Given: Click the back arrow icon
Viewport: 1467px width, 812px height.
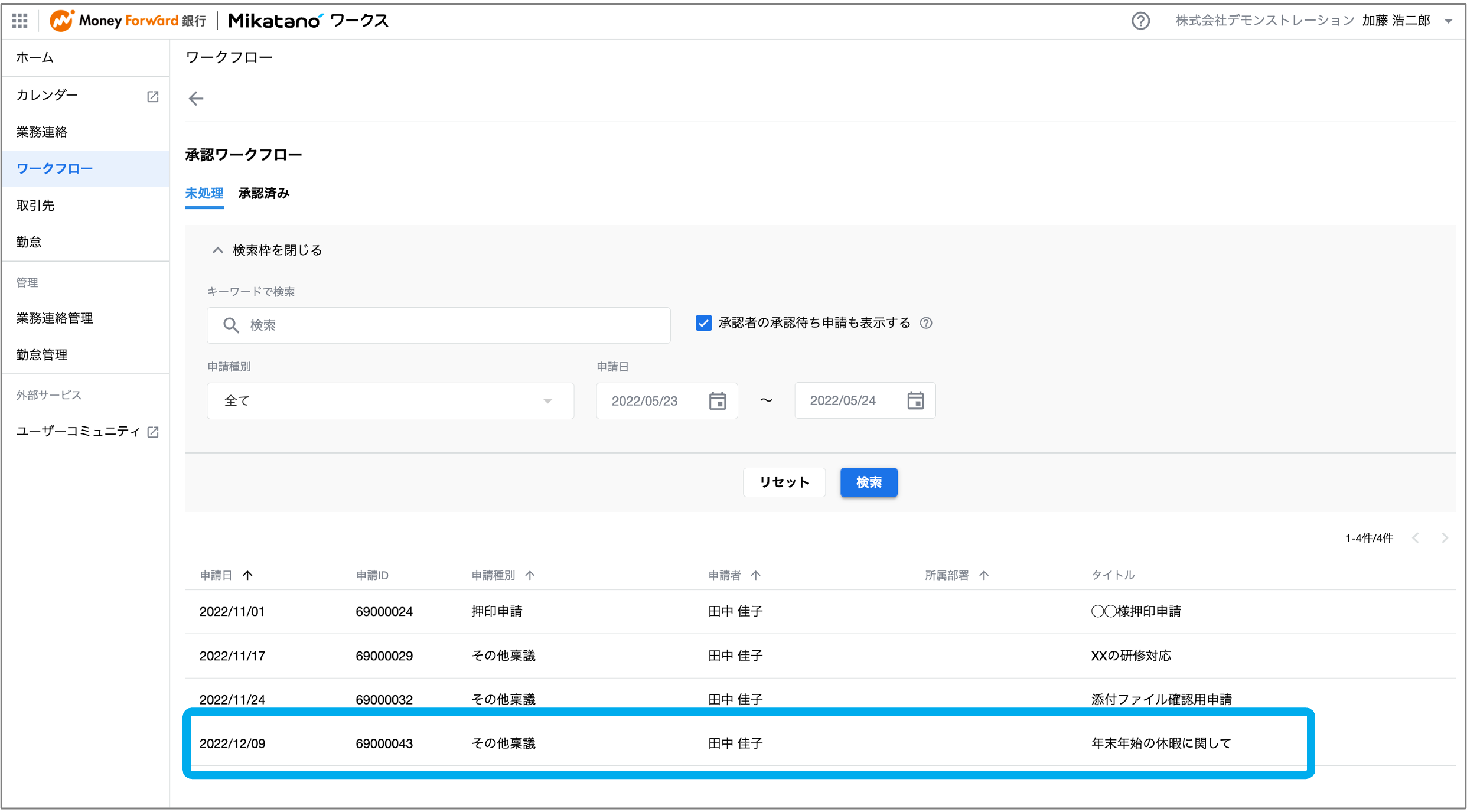Looking at the screenshot, I should pos(196,99).
